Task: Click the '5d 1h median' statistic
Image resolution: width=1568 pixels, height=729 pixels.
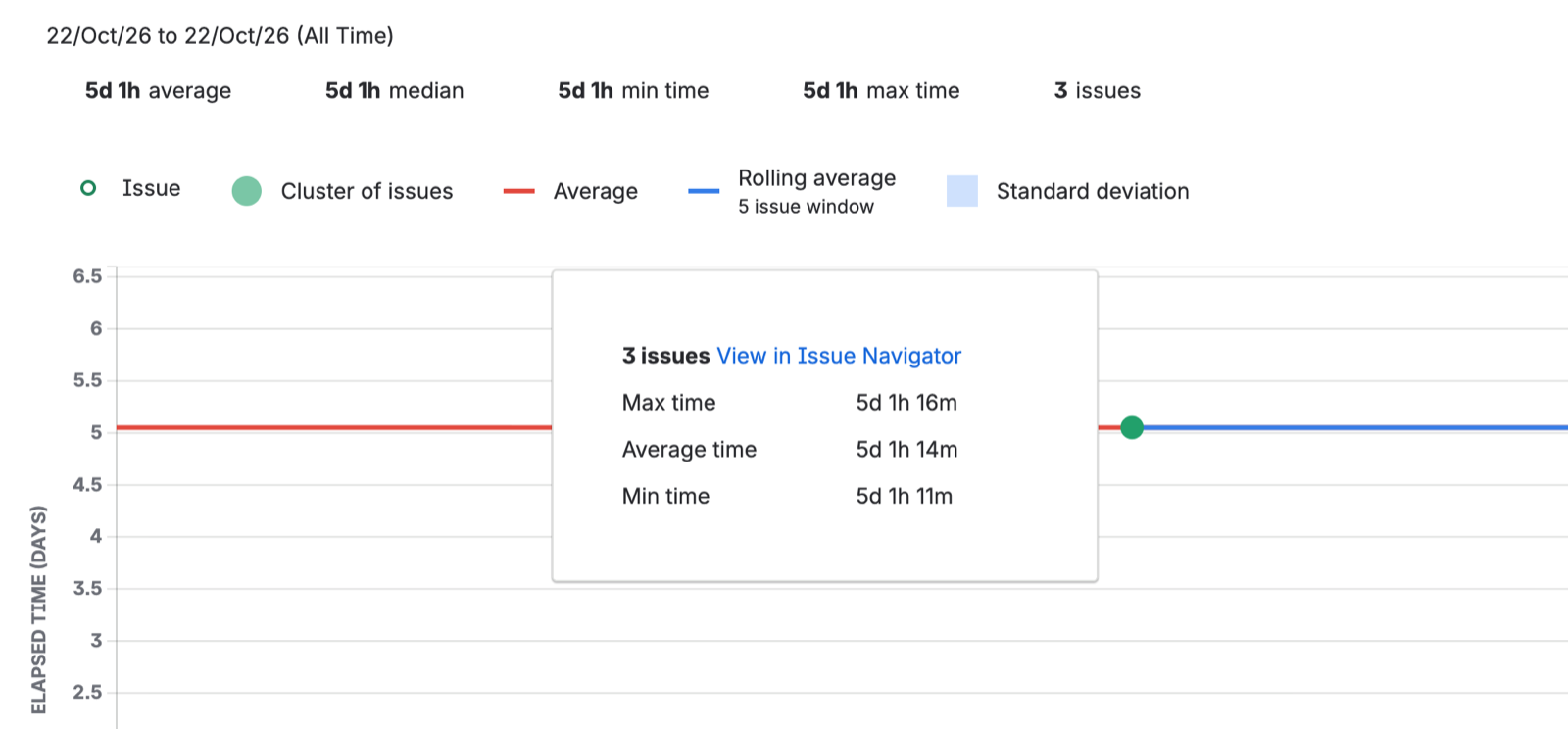Action: coord(395,91)
